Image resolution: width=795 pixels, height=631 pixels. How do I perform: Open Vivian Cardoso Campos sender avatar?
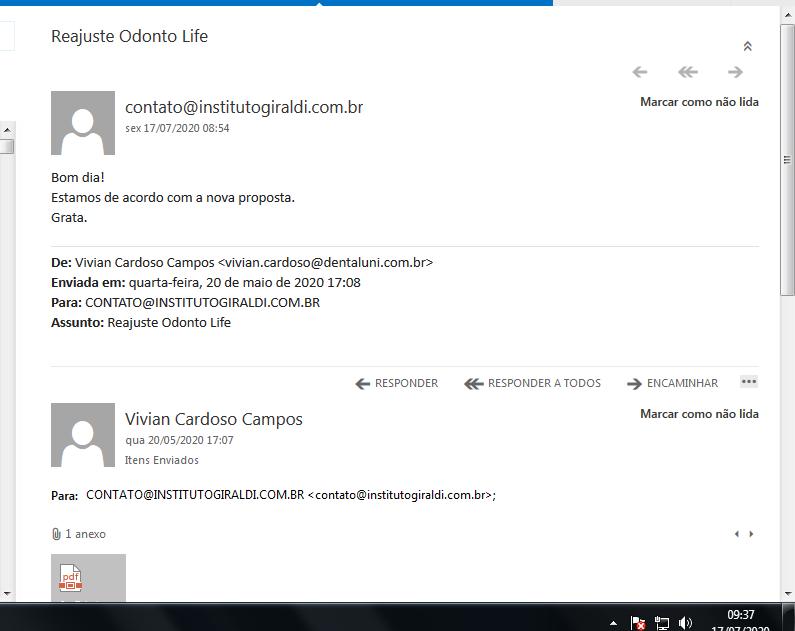click(83, 435)
